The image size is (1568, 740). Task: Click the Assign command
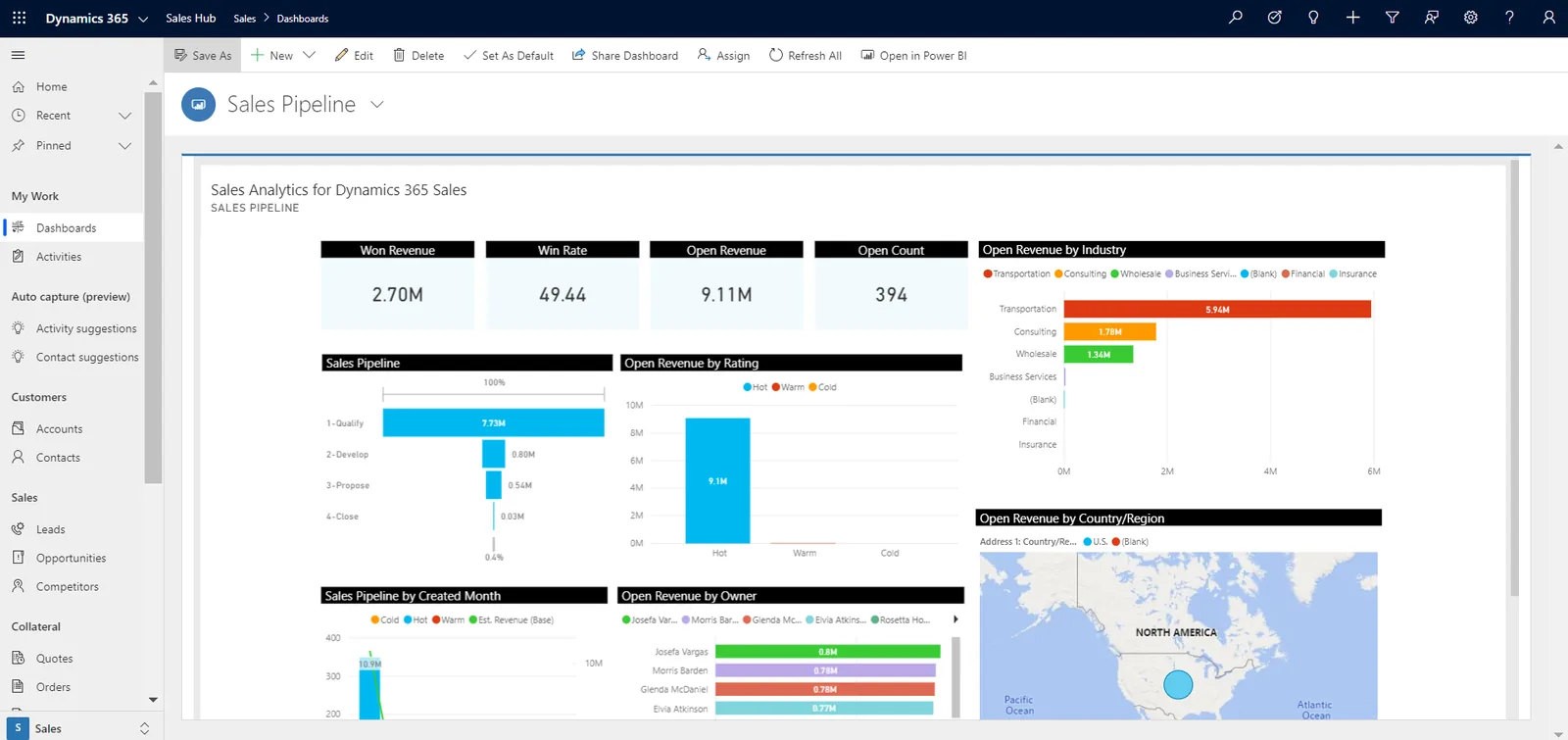point(723,56)
